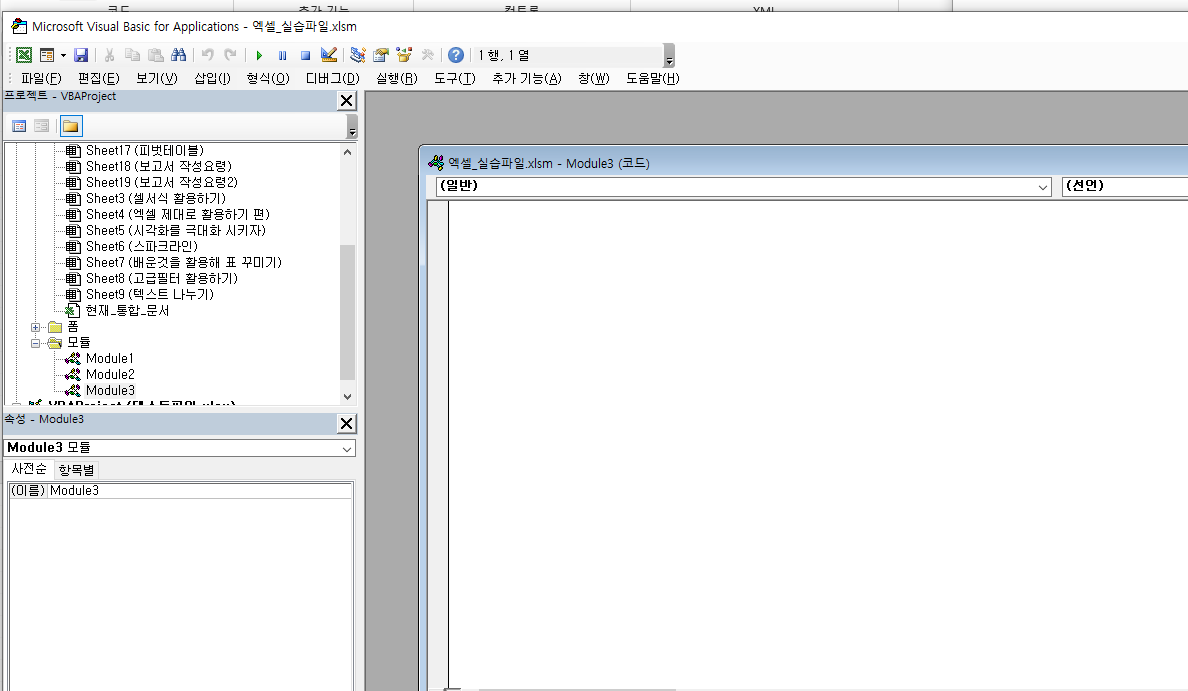
Task: Open the 형식(O) menu
Action: [x=268, y=79]
